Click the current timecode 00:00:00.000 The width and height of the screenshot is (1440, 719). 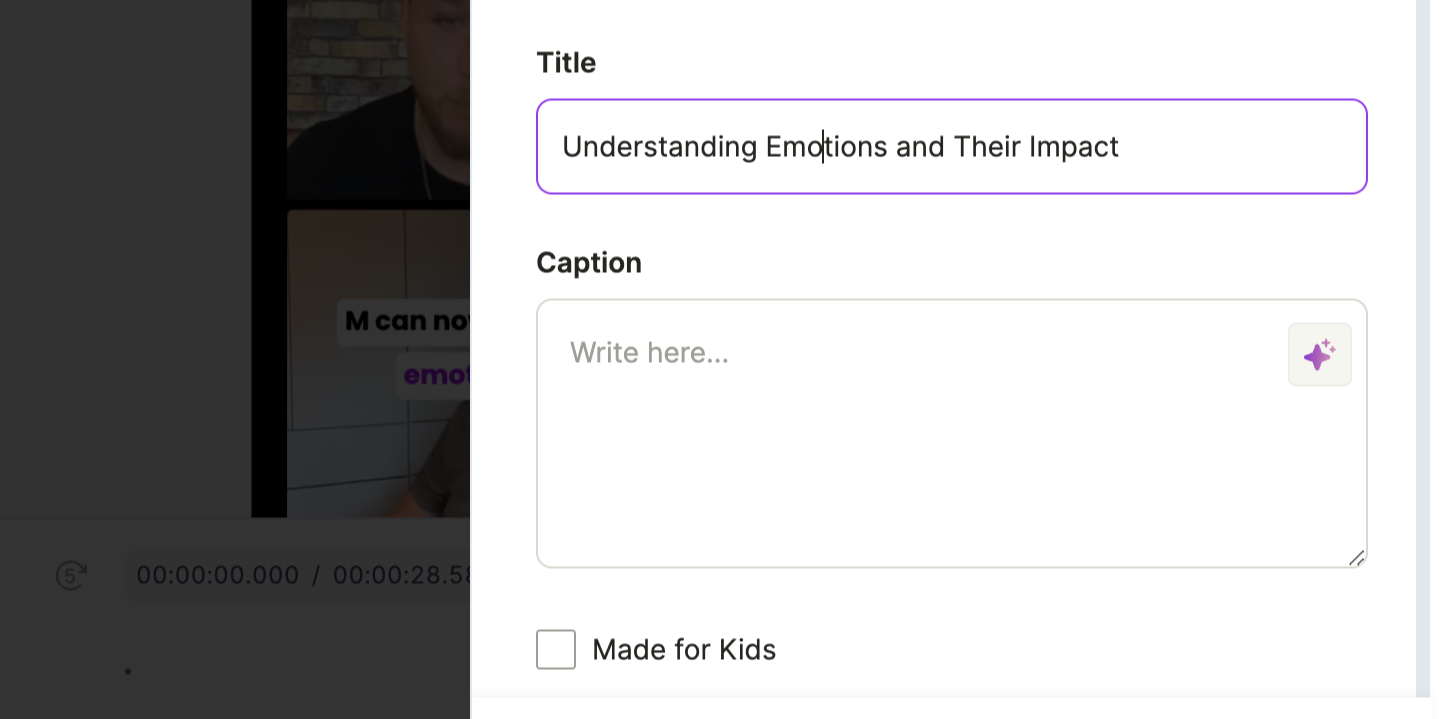point(218,575)
